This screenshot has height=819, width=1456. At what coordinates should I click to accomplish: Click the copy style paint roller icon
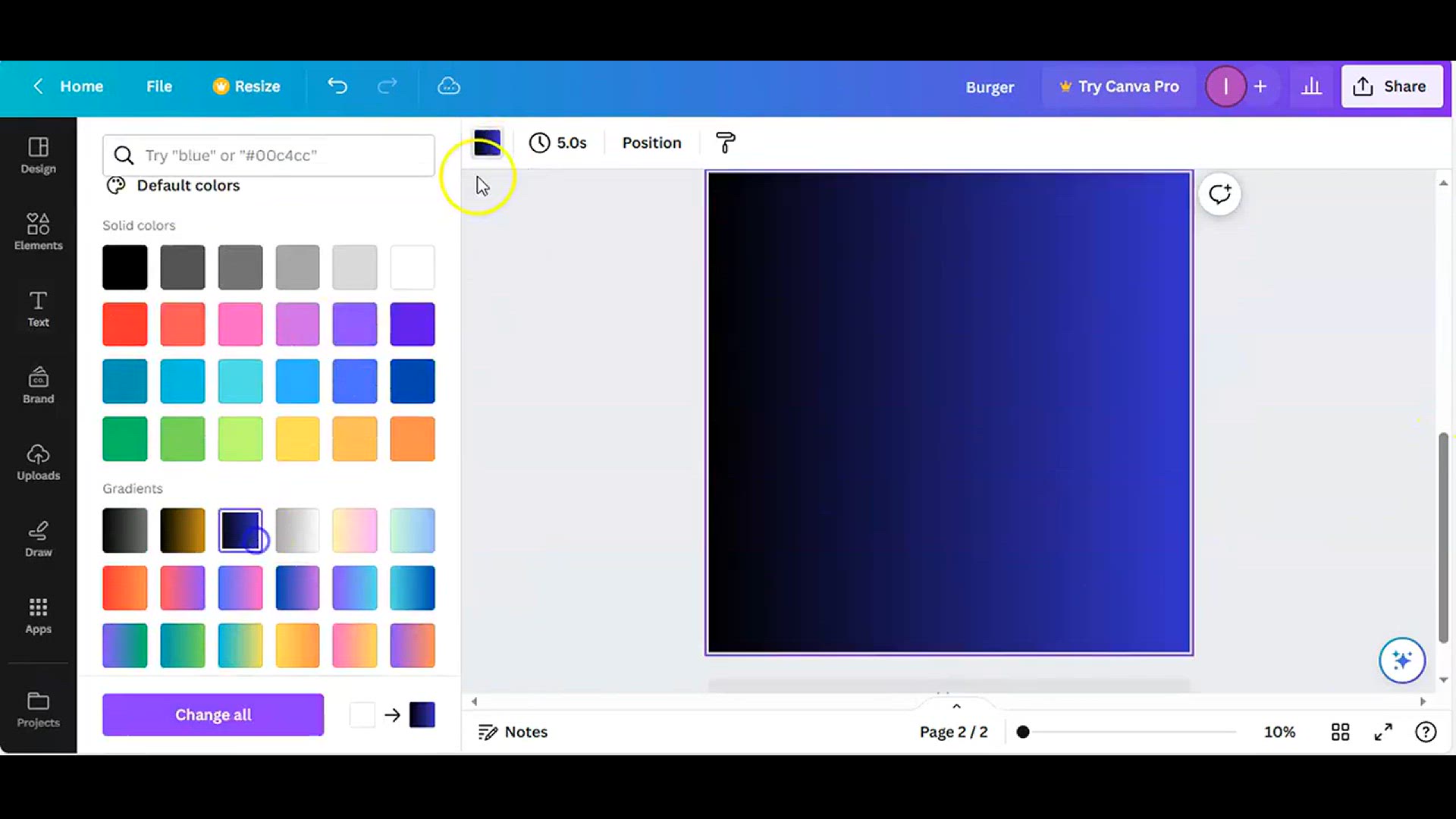click(726, 143)
